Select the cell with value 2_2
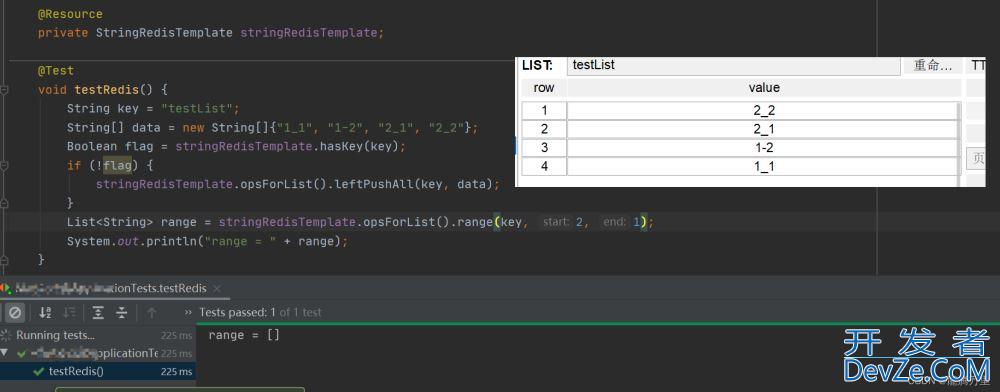Image resolution: width=1000 pixels, height=392 pixels. 763,111
